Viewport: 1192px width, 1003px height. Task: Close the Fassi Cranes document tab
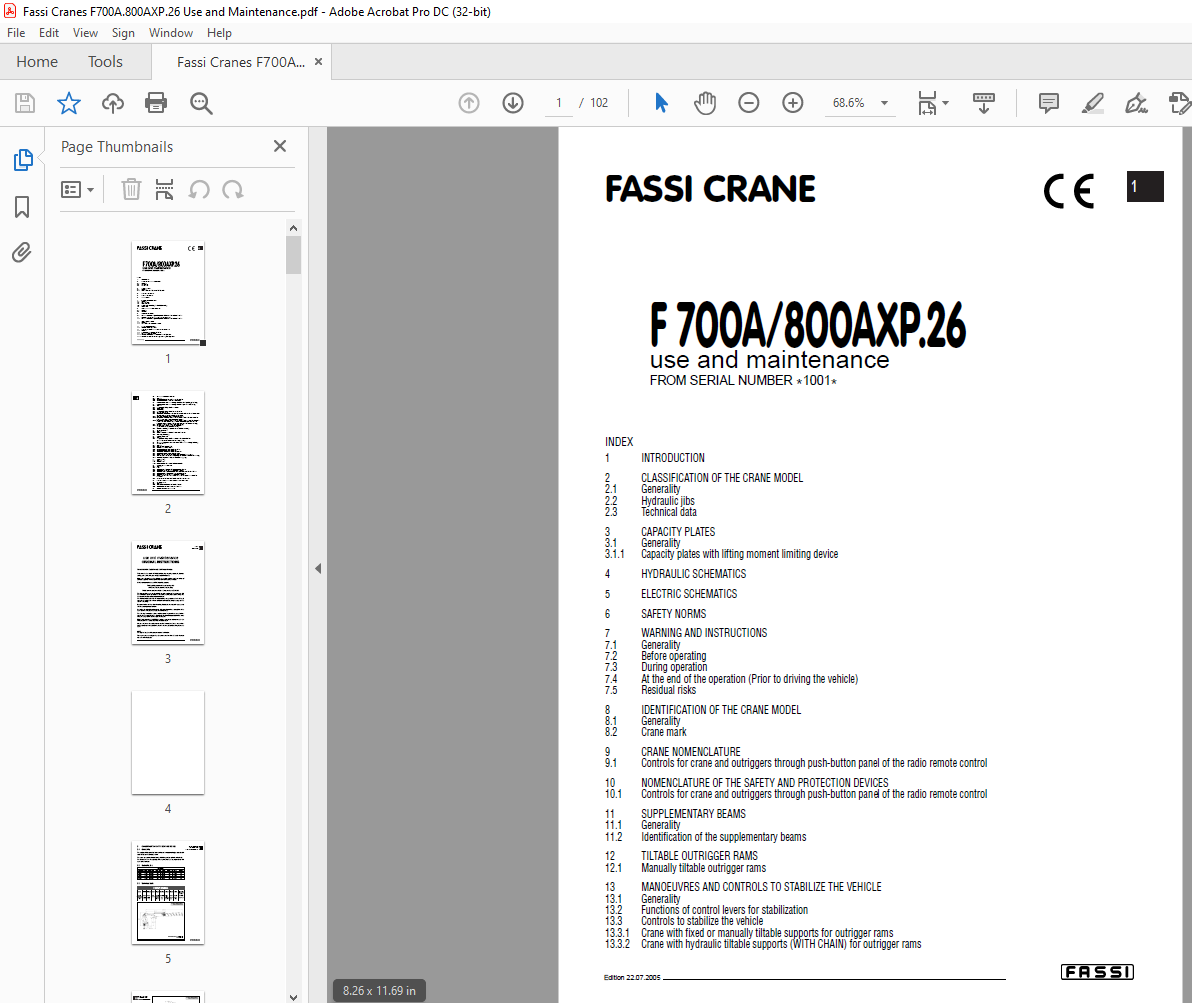[319, 62]
